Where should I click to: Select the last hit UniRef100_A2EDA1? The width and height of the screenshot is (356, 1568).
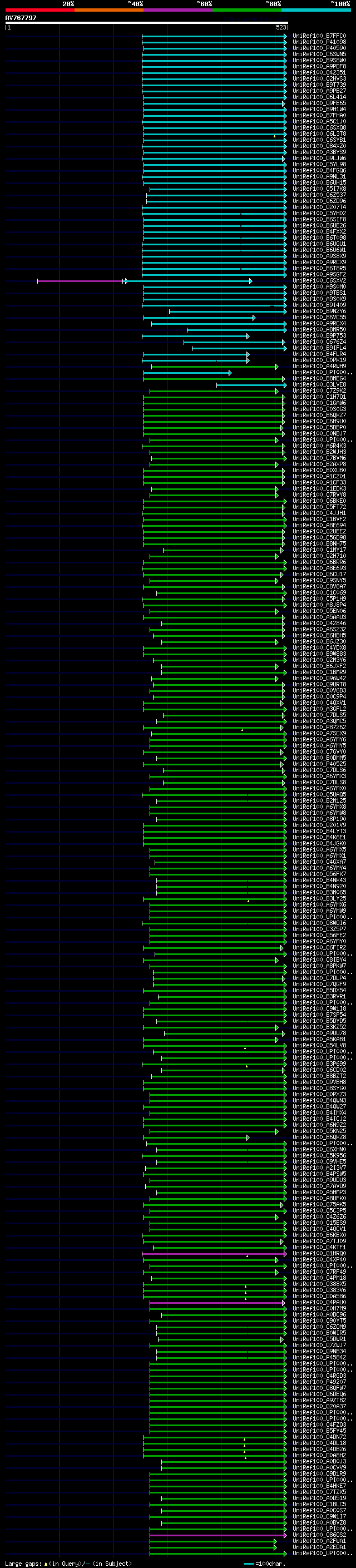319,1547
